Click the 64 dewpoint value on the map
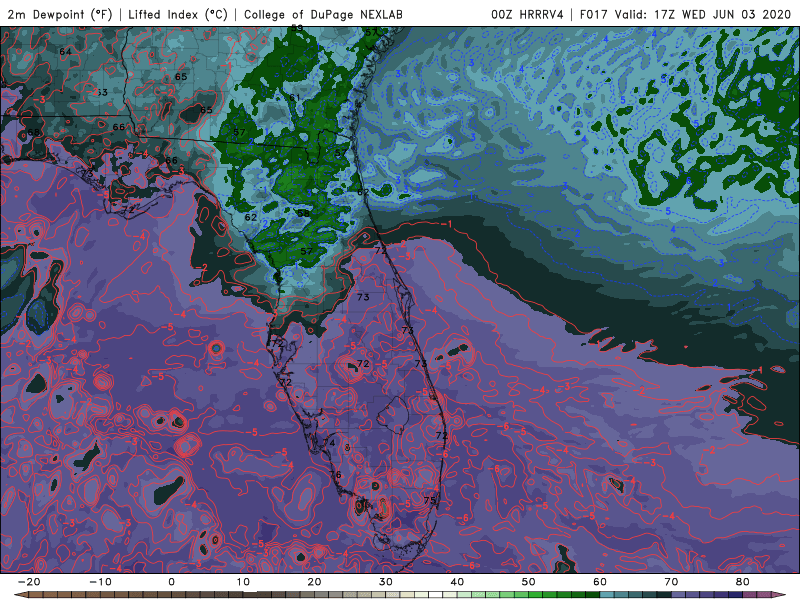Image resolution: width=800 pixels, height=600 pixels. click(x=65, y=52)
